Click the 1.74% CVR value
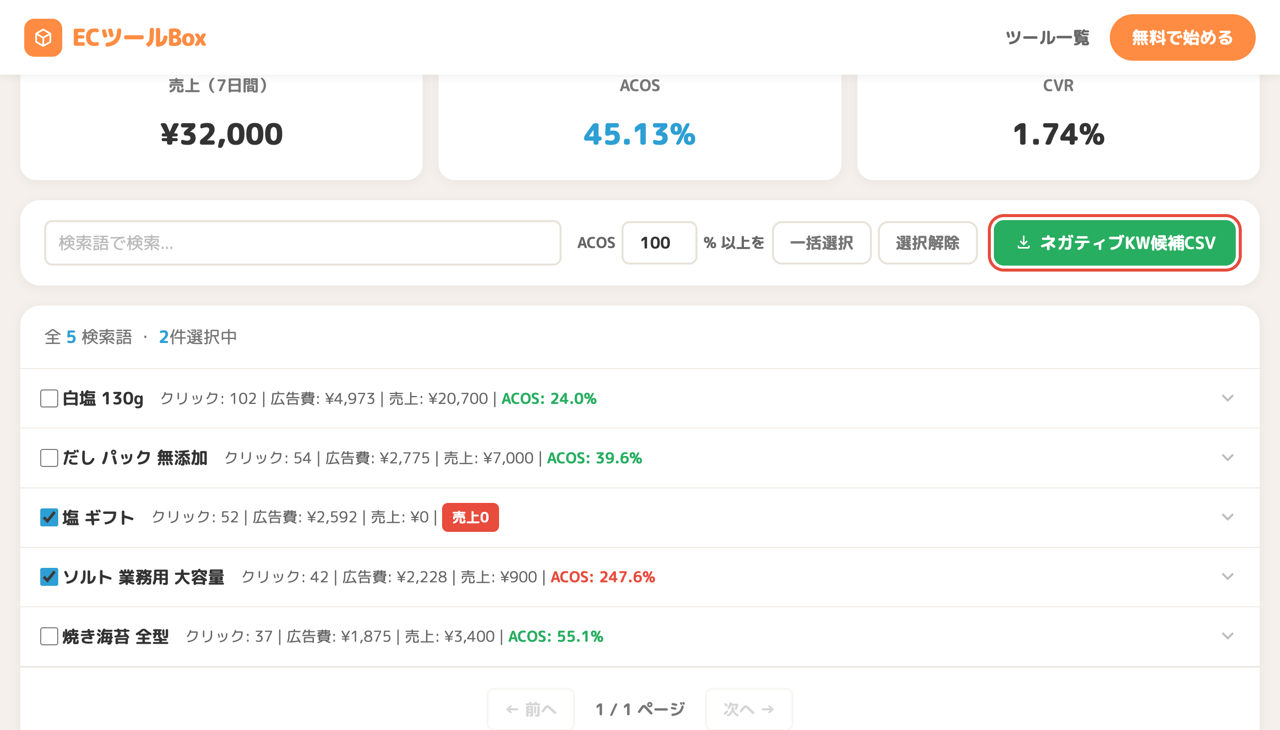The width and height of the screenshot is (1280, 730). coord(1058,134)
